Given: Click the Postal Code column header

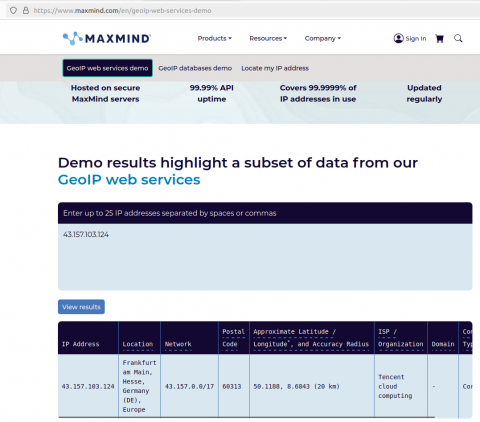Looking at the screenshot, I should (x=233, y=338).
